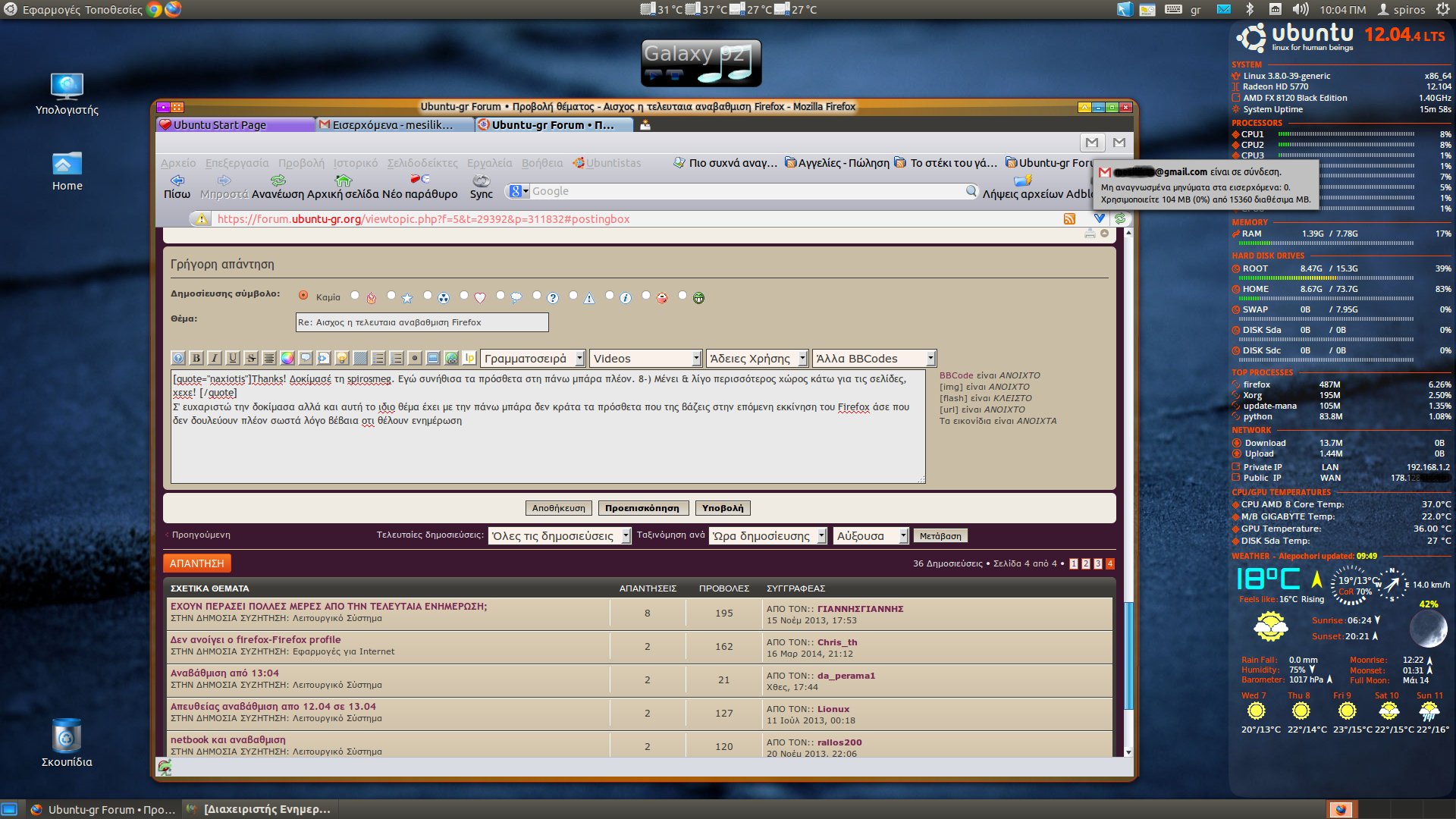Select the star post icon radio button
This screenshot has height=819, width=1456.
pyautogui.click(x=391, y=296)
